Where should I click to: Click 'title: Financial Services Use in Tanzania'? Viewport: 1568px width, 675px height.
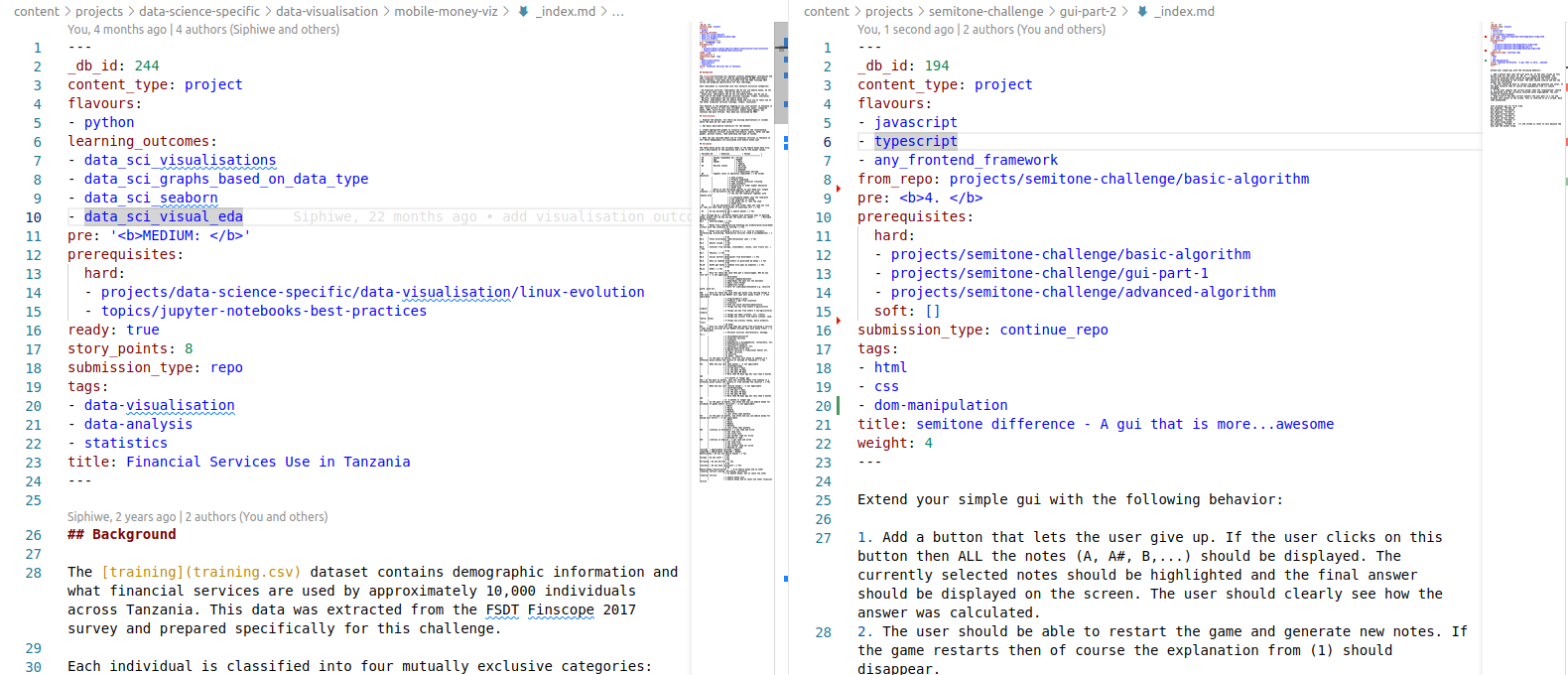239,462
